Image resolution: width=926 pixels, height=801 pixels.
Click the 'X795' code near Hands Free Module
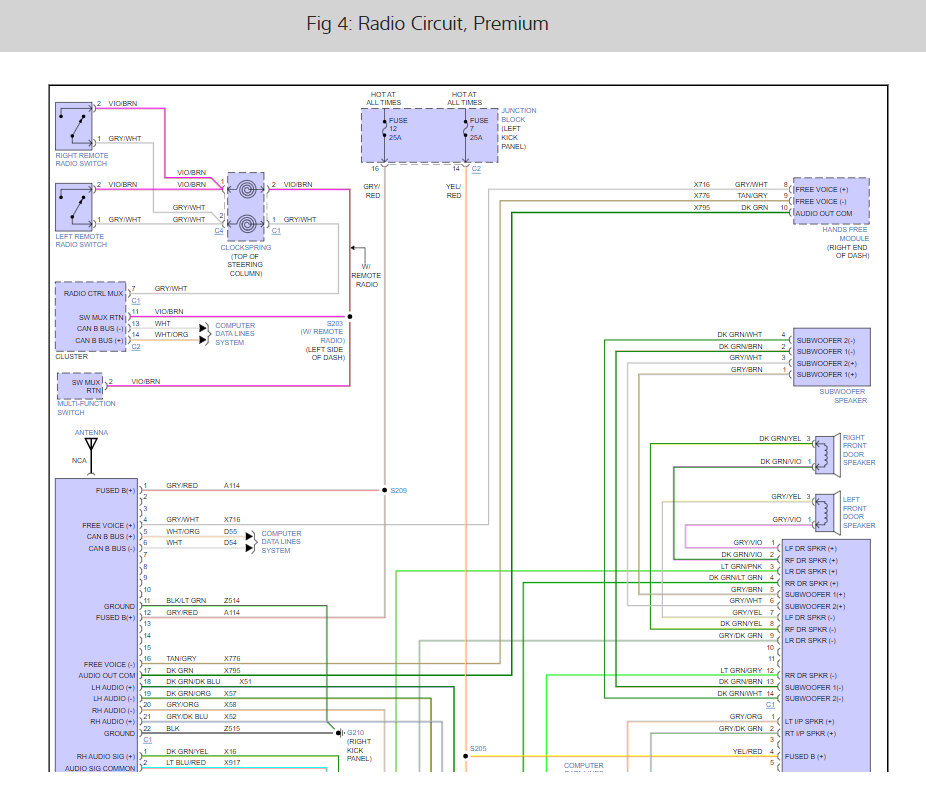[x=702, y=208]
